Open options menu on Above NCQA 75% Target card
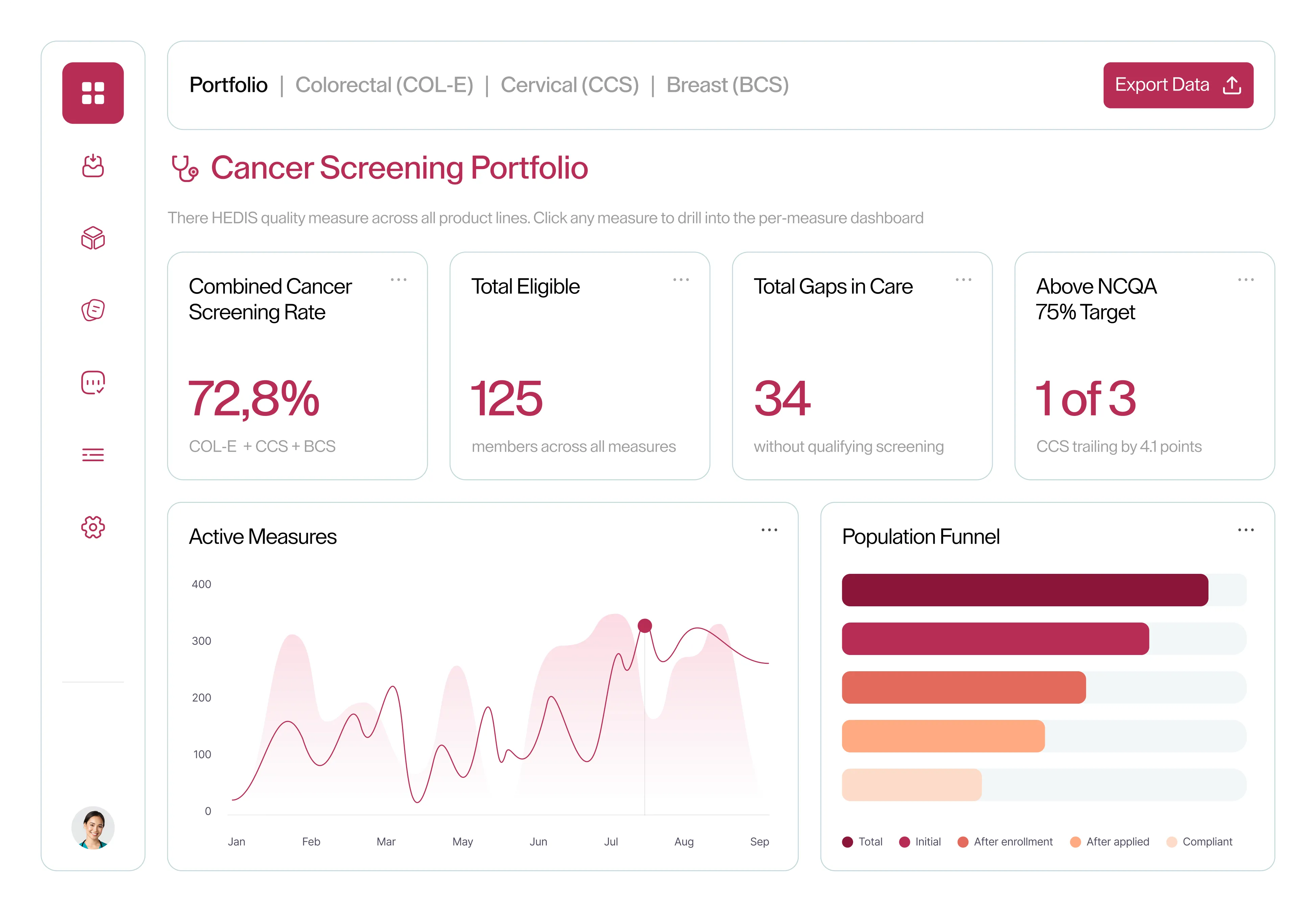Viewport: 1316px width, 912px height. 1246,280
